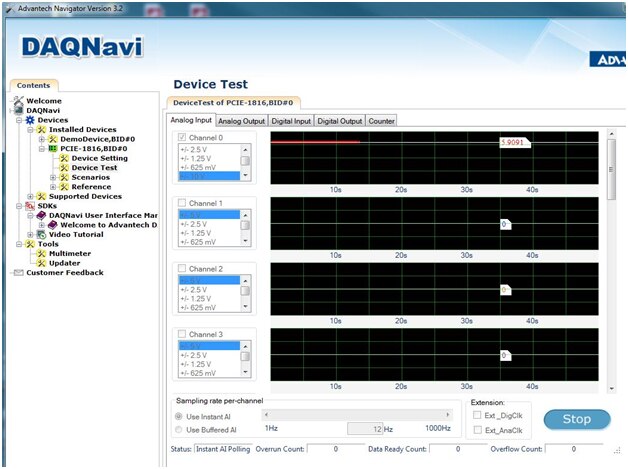
Task: Open the Digital Output tab
Action: (x=340, y=121)
